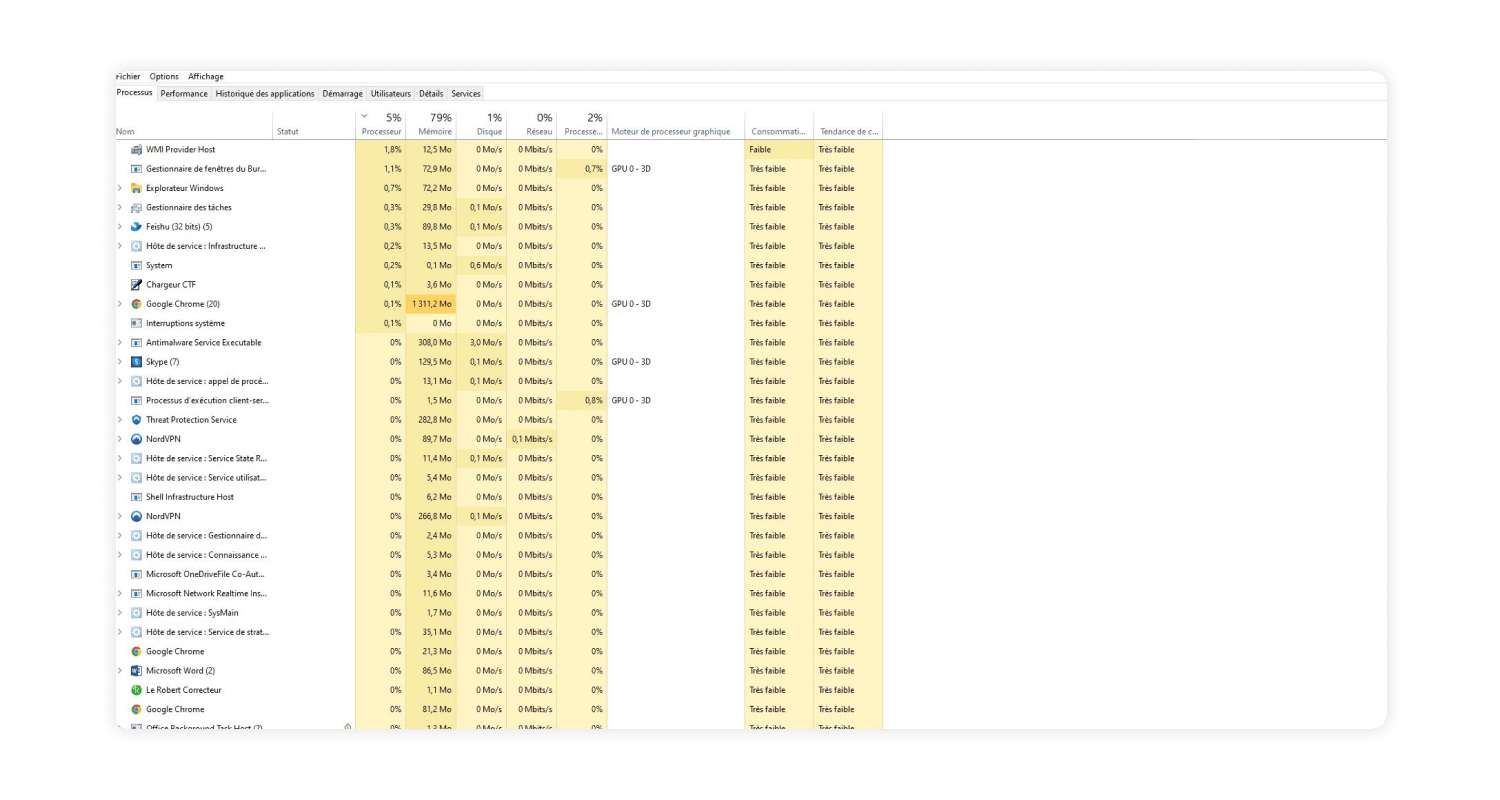Click the Microsoft OneDriveFile Co-Aut... icon
Image resolution: width=1500 pixels, height=800 pixels.
(136, 574)
